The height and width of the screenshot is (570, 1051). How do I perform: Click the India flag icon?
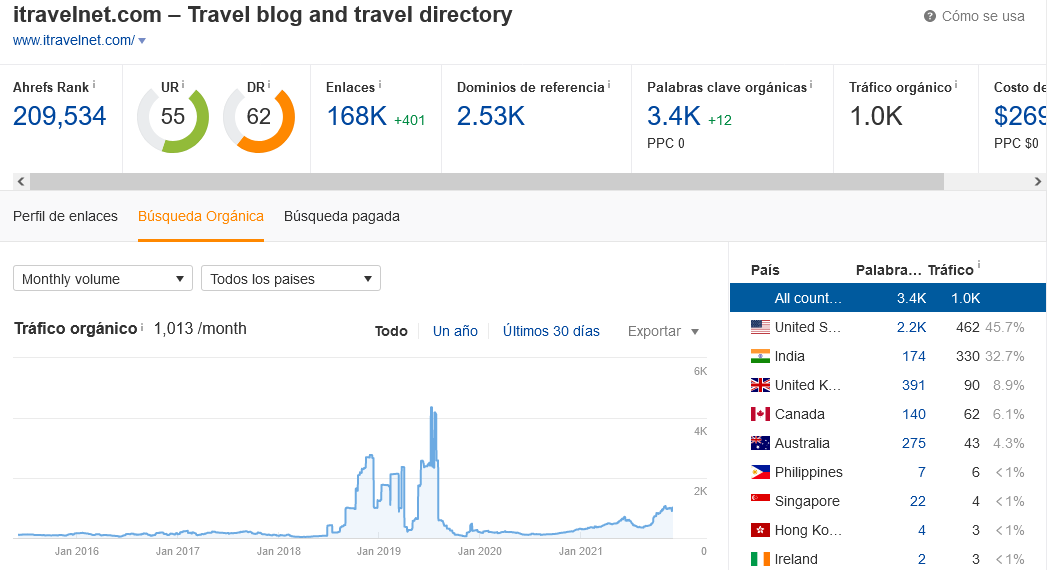point(760,356)
